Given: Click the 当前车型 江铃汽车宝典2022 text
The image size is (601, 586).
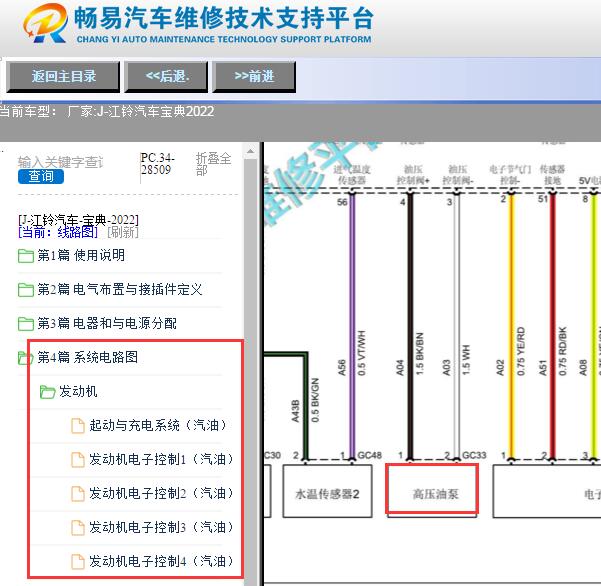Looking at the screenshot, I should [107, 112].
